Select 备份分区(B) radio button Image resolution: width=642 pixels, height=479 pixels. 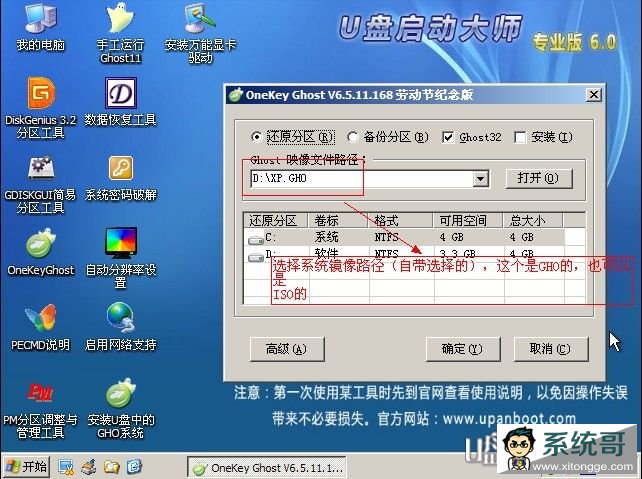coord(352,137)
